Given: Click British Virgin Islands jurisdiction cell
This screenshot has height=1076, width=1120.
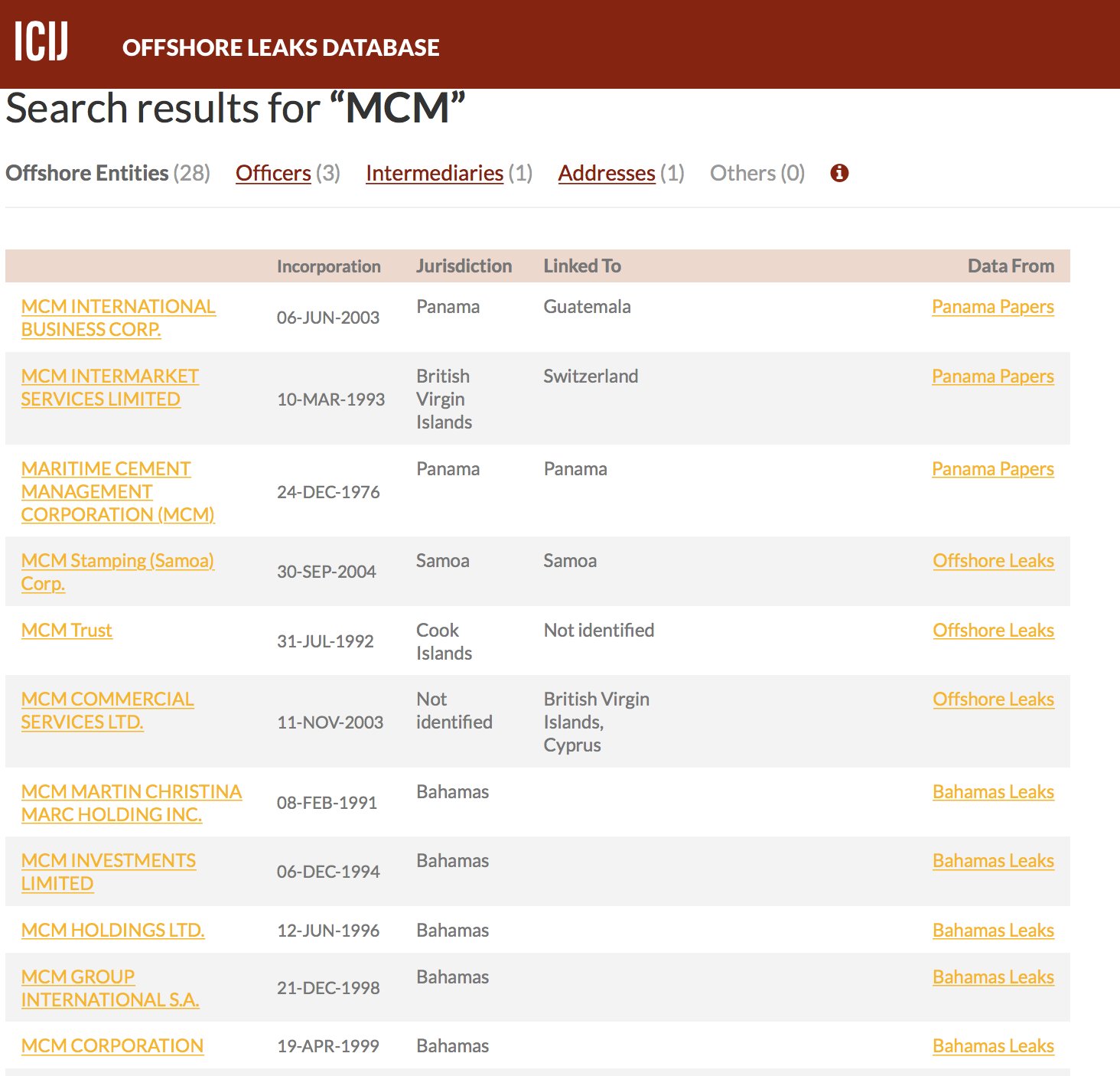Looking at the screenshot, I should click(x=444, y=399).
